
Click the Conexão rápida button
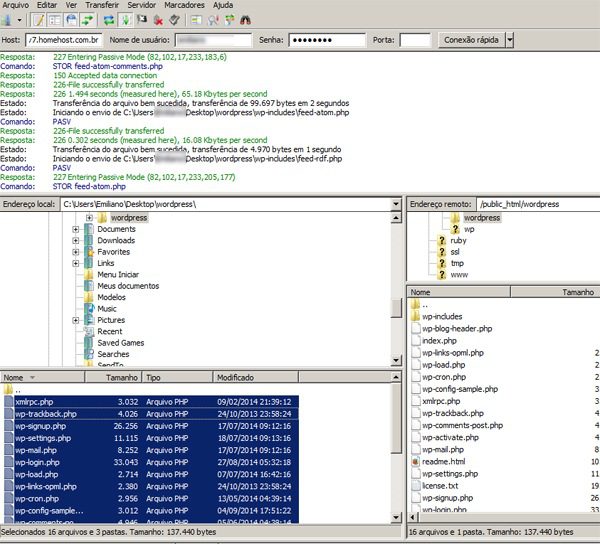tap(471, 40)
